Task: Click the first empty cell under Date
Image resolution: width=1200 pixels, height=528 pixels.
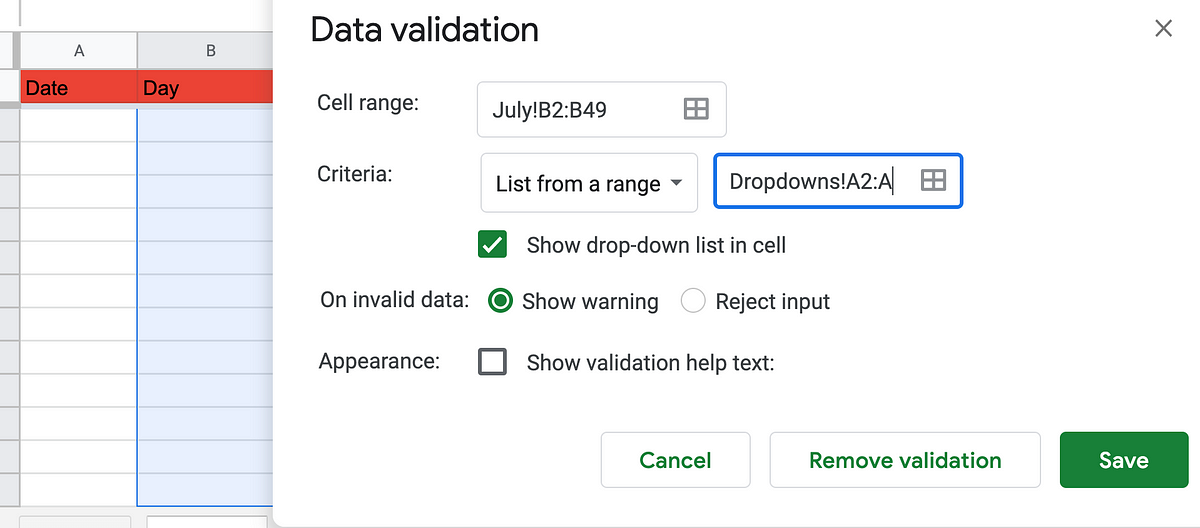Action: point(79,124)
